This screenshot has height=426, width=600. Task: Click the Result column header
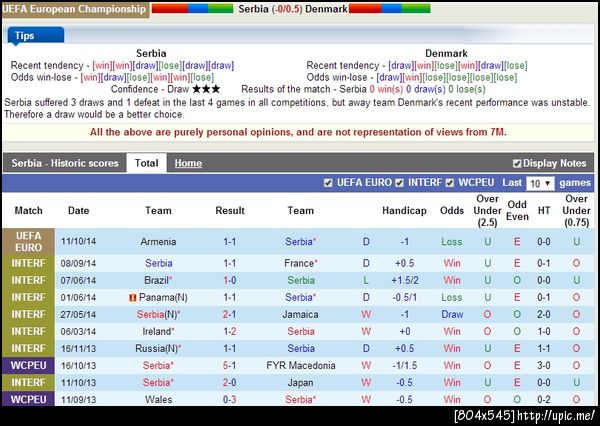230,211
